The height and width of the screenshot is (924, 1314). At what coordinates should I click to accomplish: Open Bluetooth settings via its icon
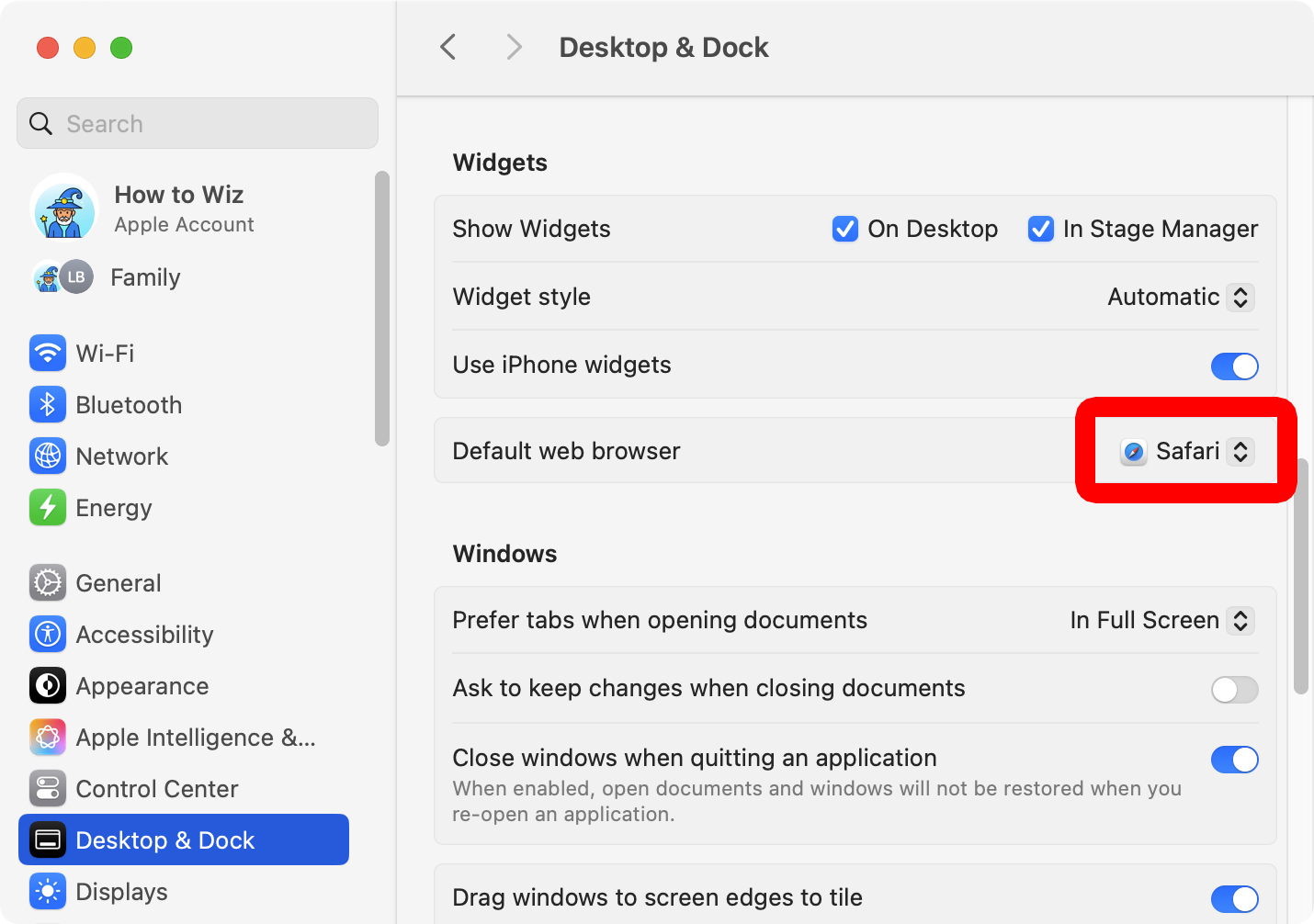(x=48, y=404)
